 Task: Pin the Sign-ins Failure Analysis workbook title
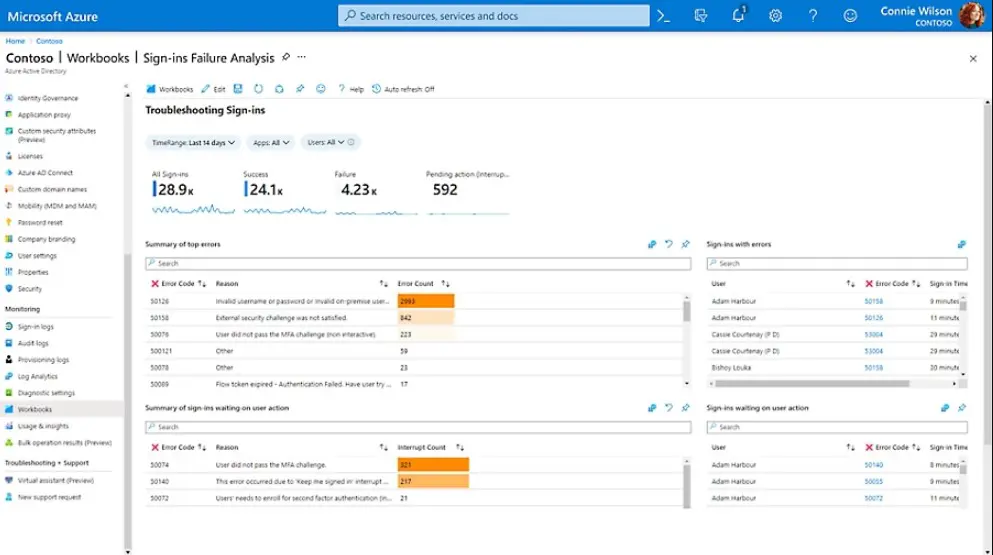click(286, 57)
